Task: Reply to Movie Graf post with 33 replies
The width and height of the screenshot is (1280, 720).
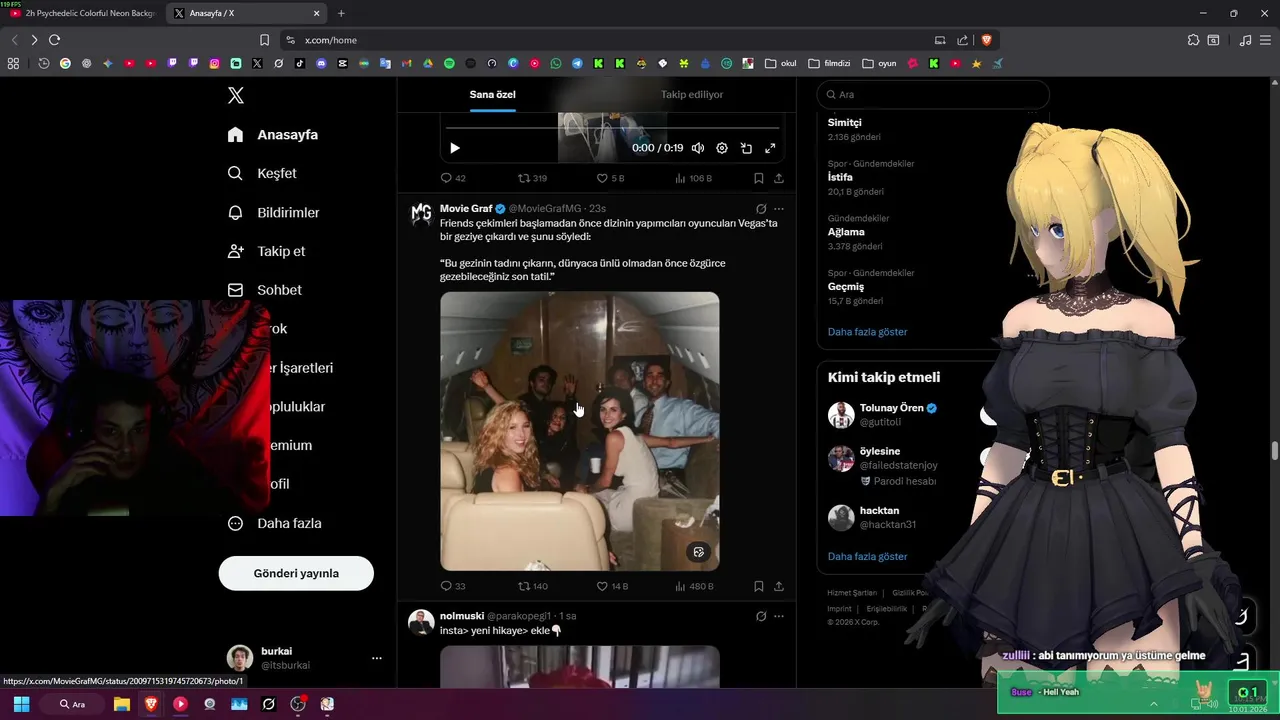Action: [453, 586]
